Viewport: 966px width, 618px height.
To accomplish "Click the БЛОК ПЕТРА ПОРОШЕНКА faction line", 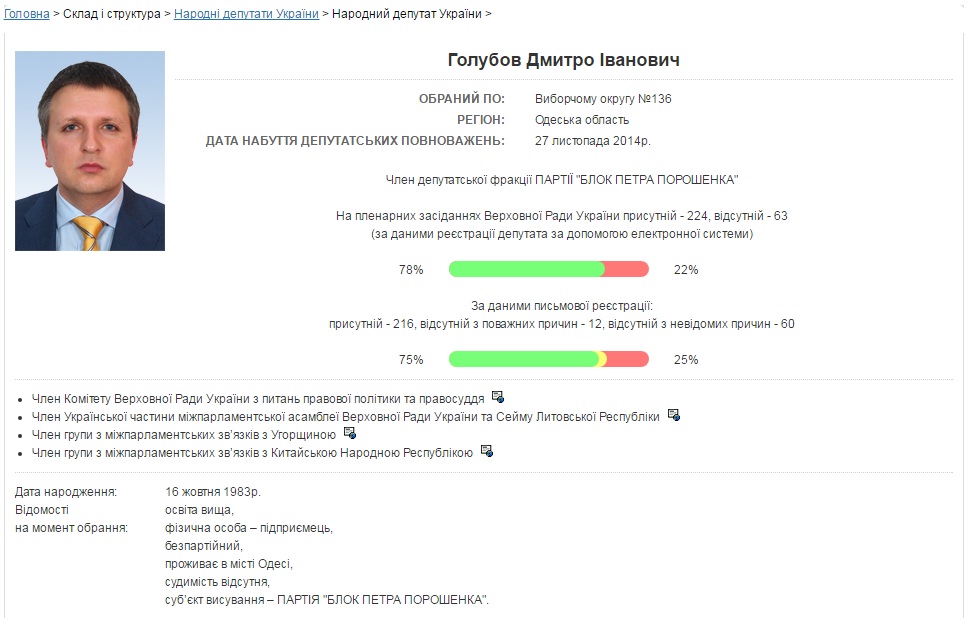I will (561, 179).
